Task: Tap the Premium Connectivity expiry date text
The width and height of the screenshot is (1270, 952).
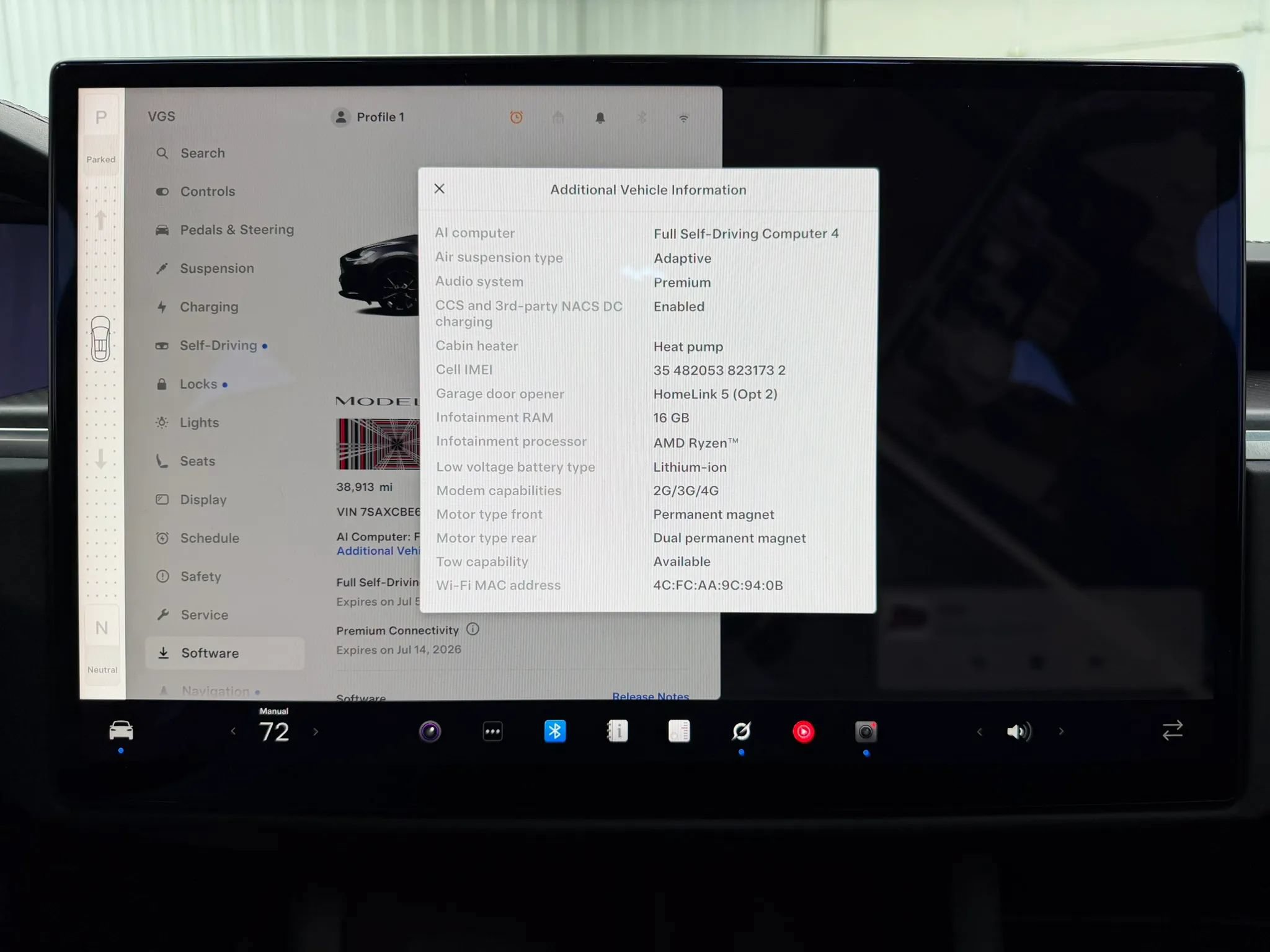Action: point(399,650)
